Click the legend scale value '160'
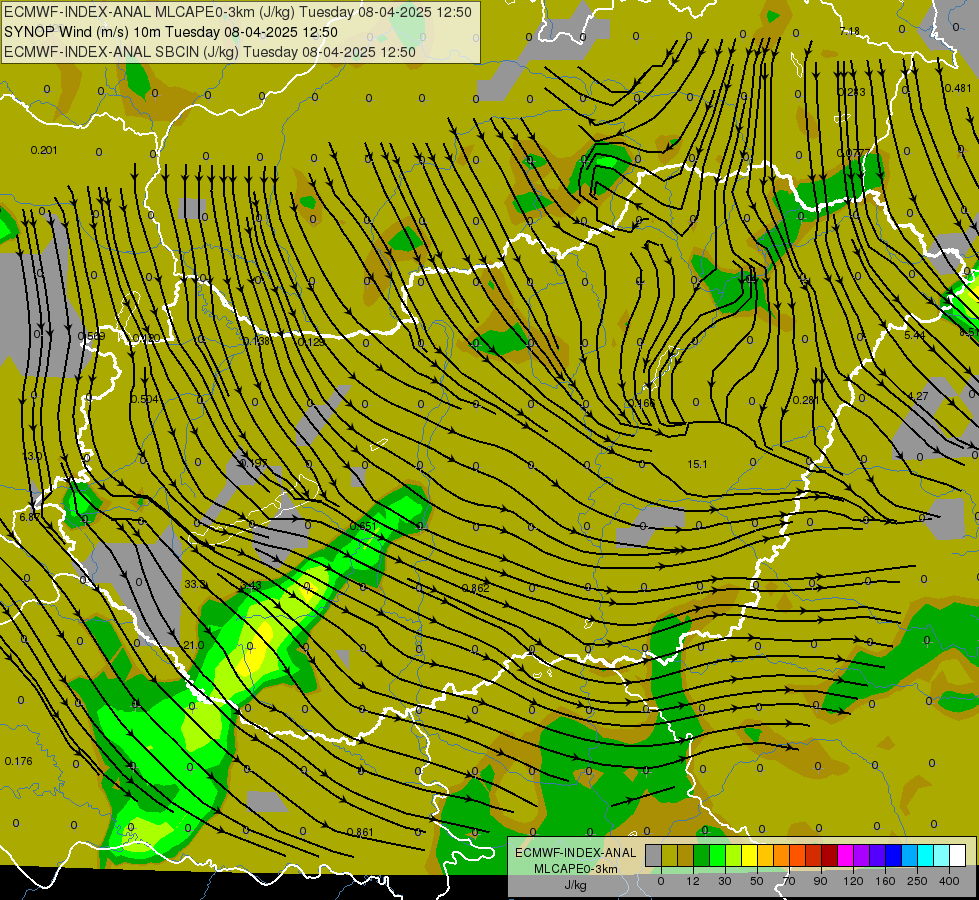Image resolution: width=979 pixels, height=900 pixels. [885, 881]
